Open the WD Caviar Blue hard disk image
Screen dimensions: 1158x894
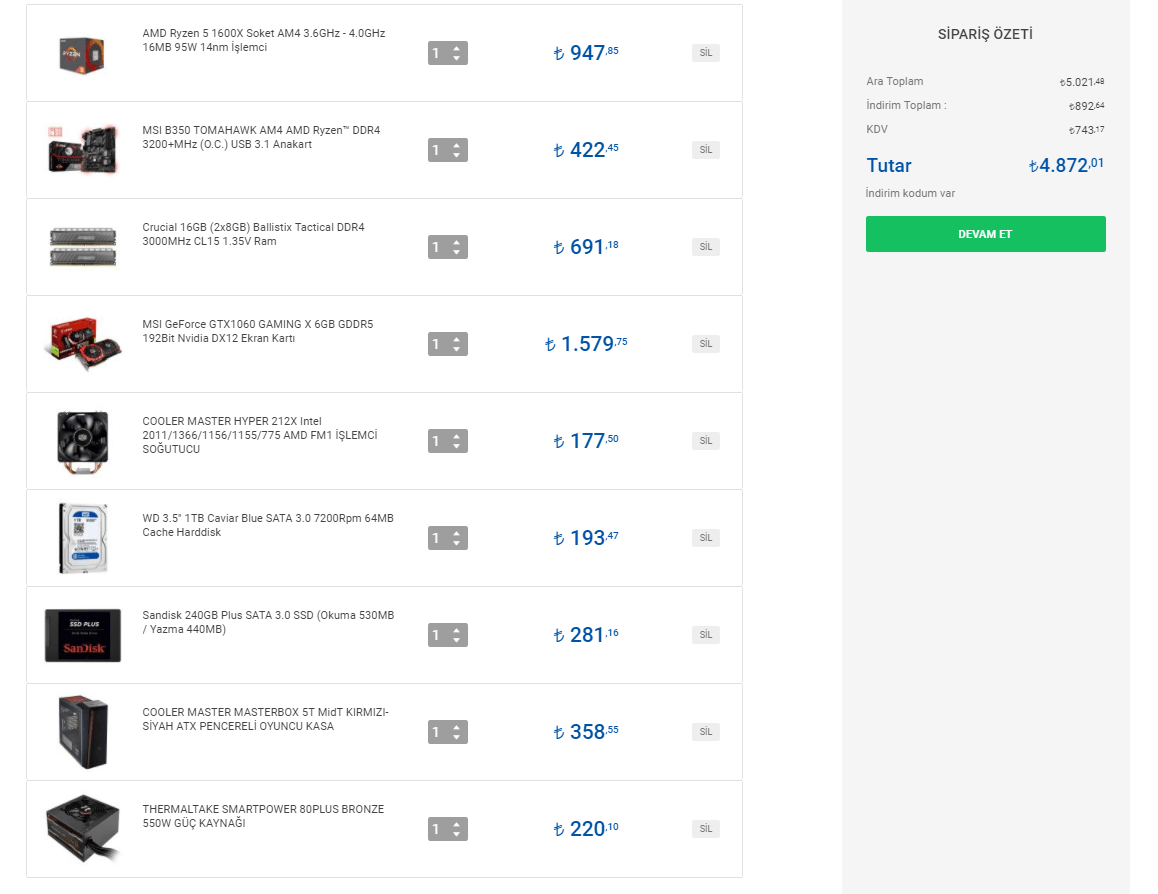[x=82, y=538]
